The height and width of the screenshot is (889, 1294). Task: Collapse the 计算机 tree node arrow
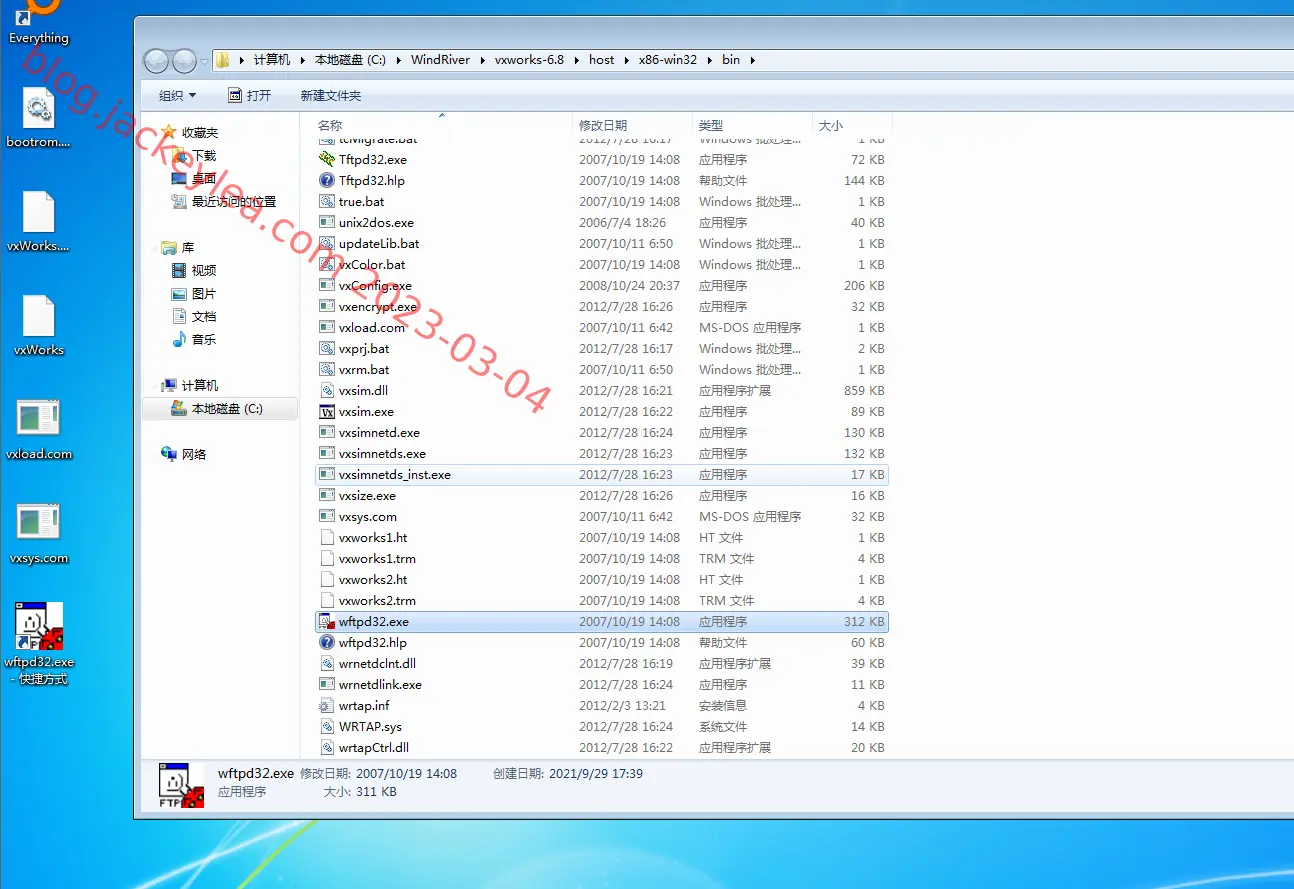pos(153,386)
